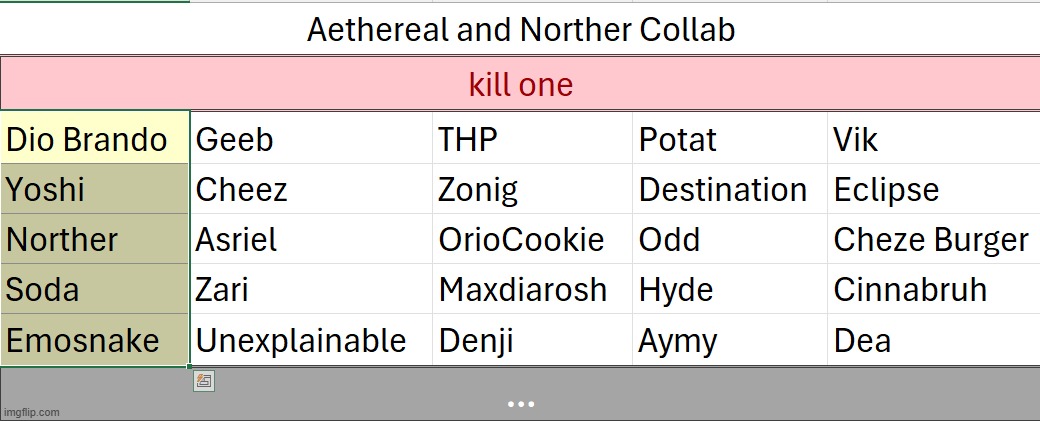
Task: Click the OrioCookie cell
Action: tap(533, 239)
